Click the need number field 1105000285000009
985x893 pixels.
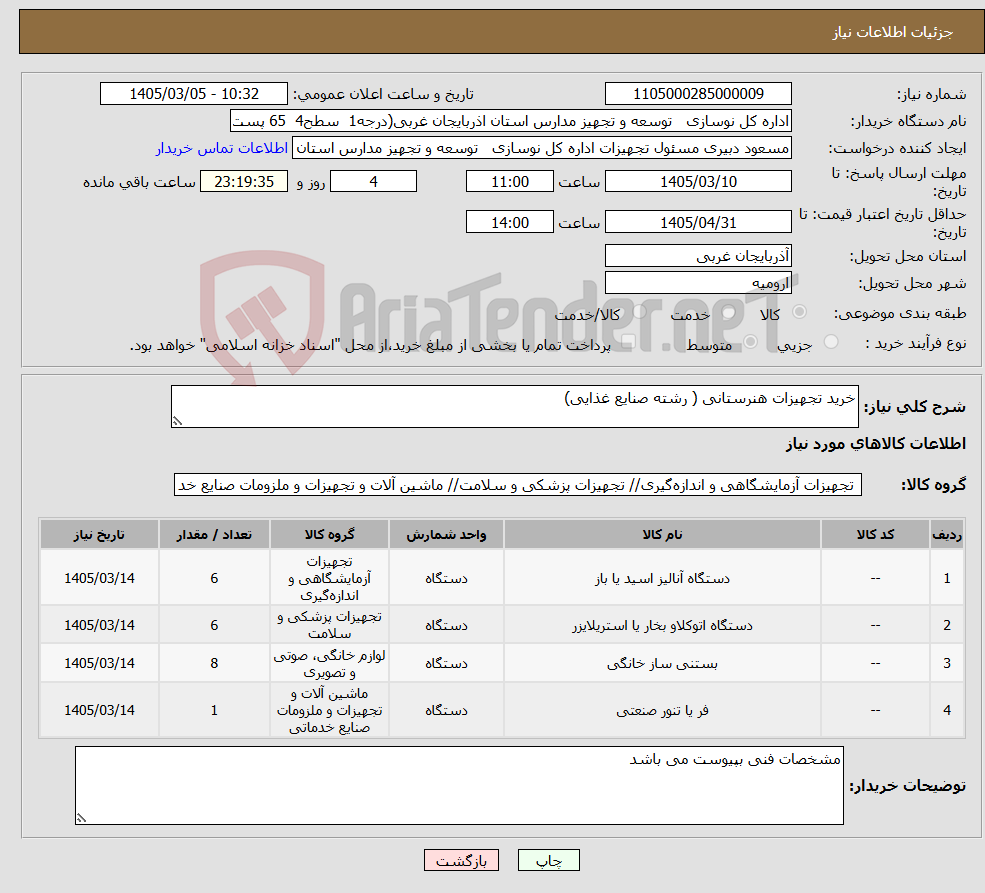pos(698,94)
